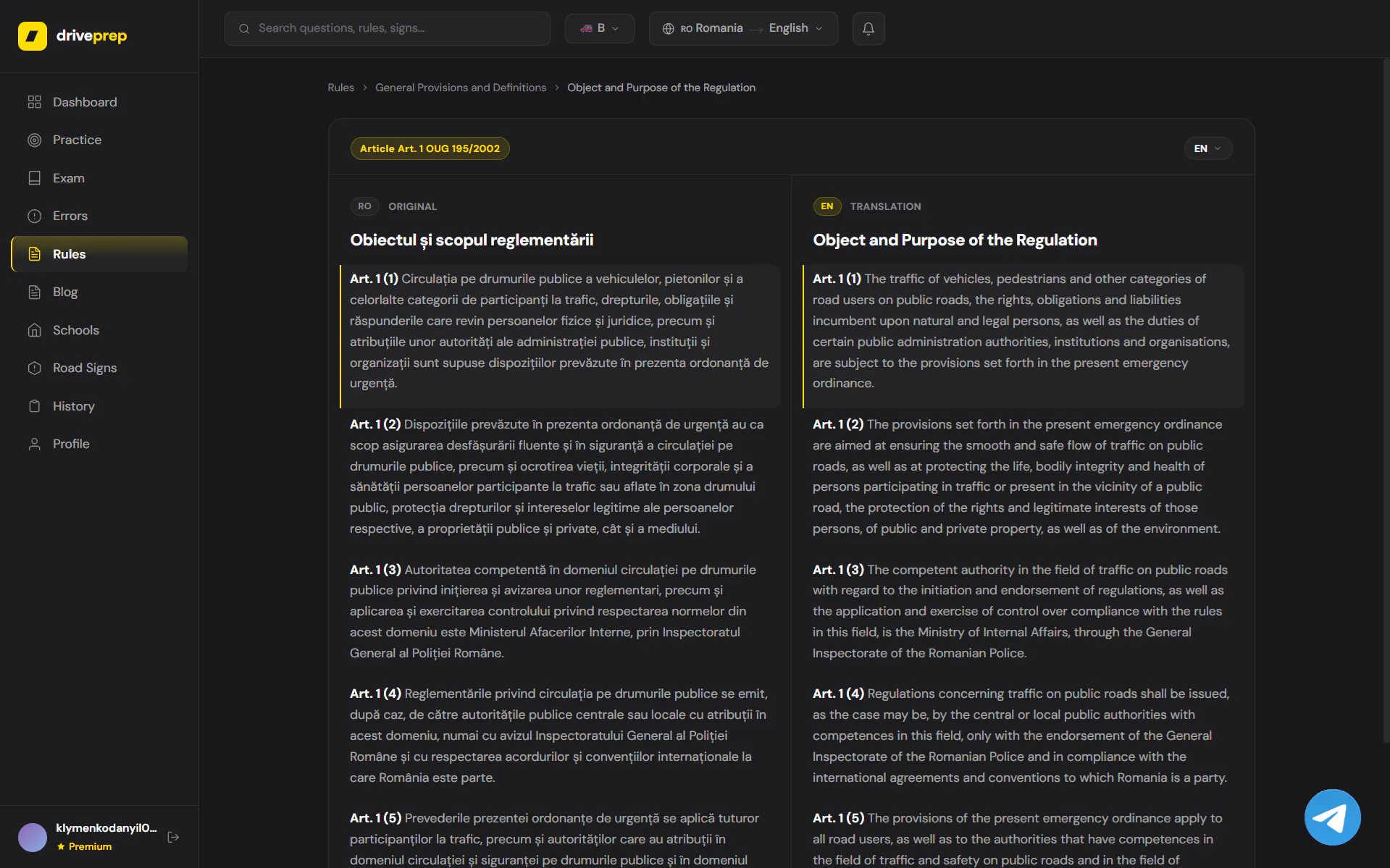Click the Romanian heading Obiectul și scopul reglementării

point(472,240)
